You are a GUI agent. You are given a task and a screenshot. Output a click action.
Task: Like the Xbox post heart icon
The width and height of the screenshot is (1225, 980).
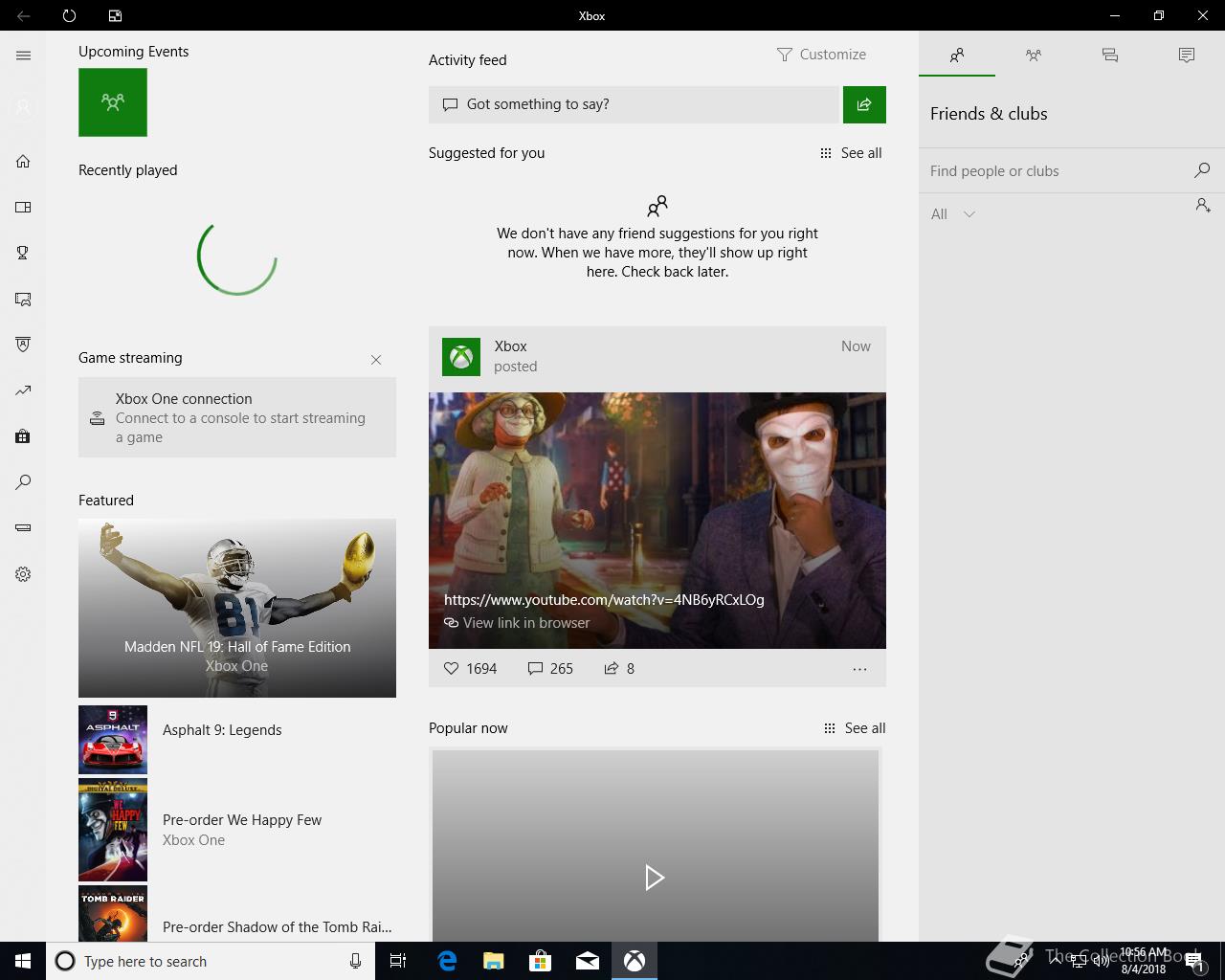452,668
